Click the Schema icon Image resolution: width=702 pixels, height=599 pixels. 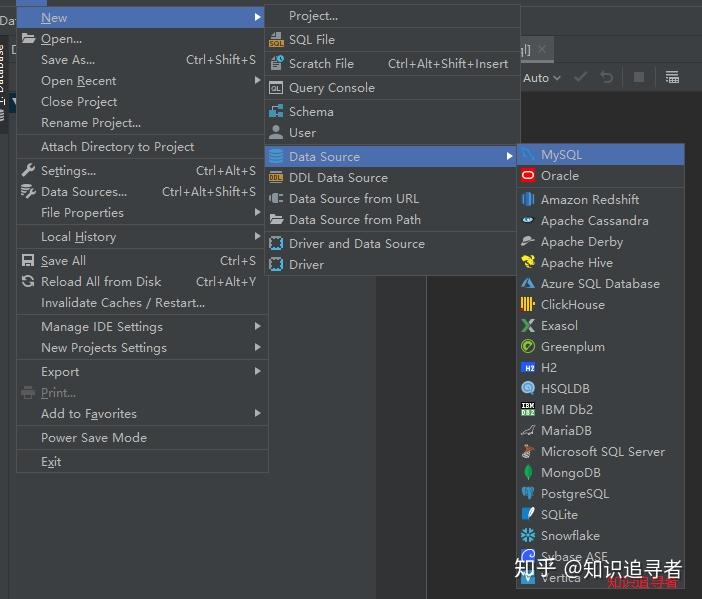[276, 111]
